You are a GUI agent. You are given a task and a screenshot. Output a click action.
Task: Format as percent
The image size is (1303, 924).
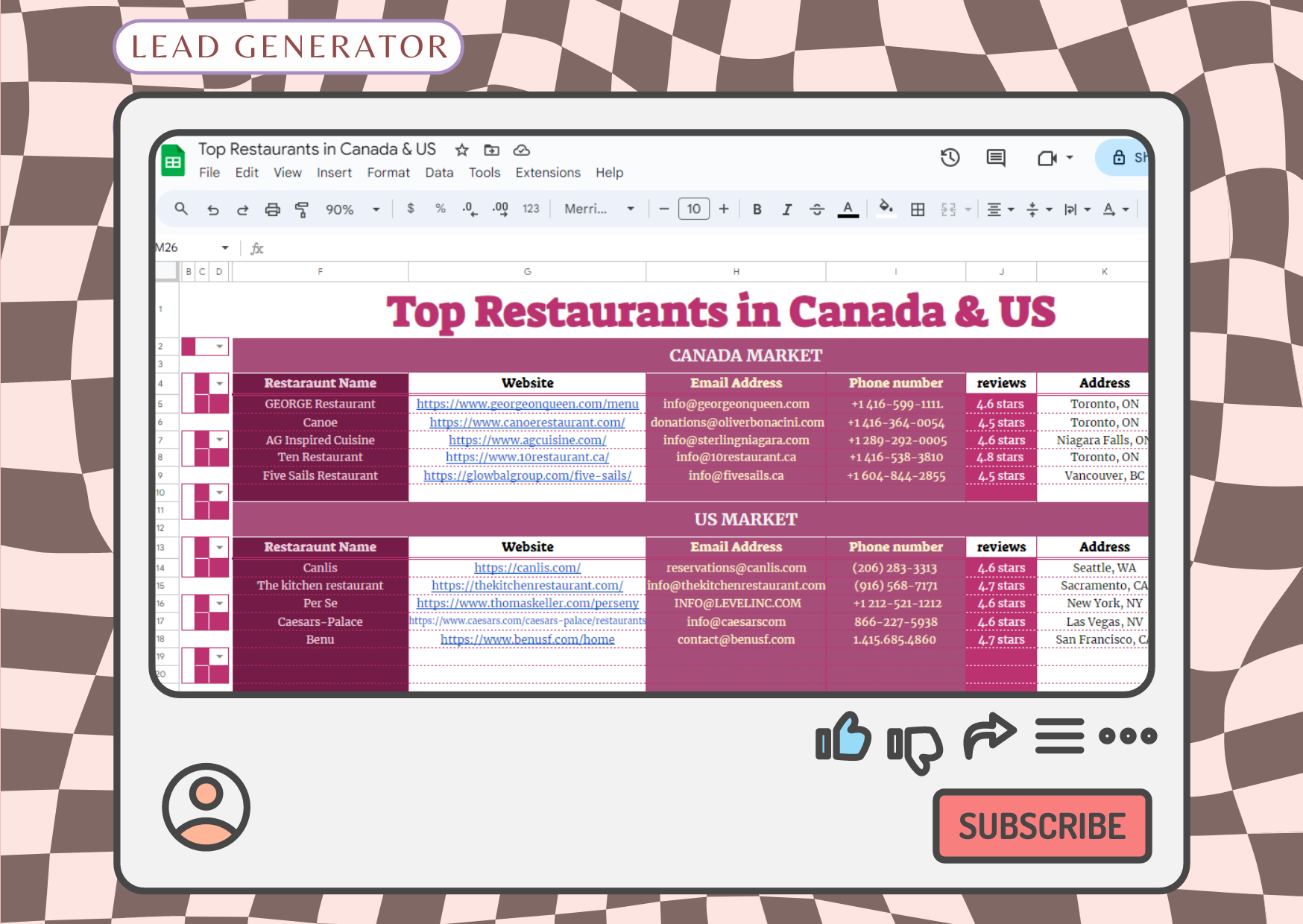(x=441, y=209)
